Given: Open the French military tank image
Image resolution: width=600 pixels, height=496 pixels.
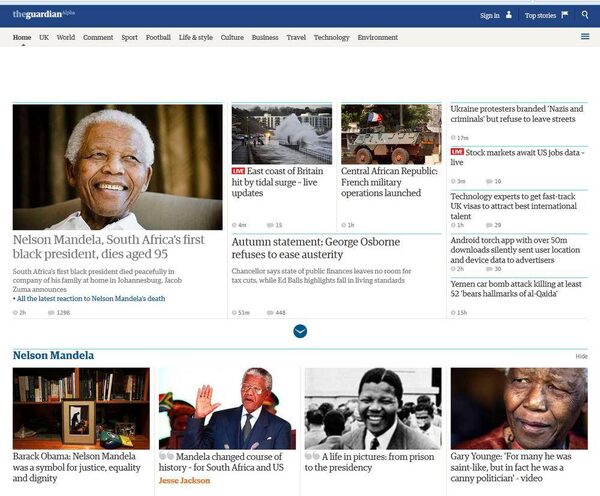Looking at the screenshot, I should [x=391, y=134].
